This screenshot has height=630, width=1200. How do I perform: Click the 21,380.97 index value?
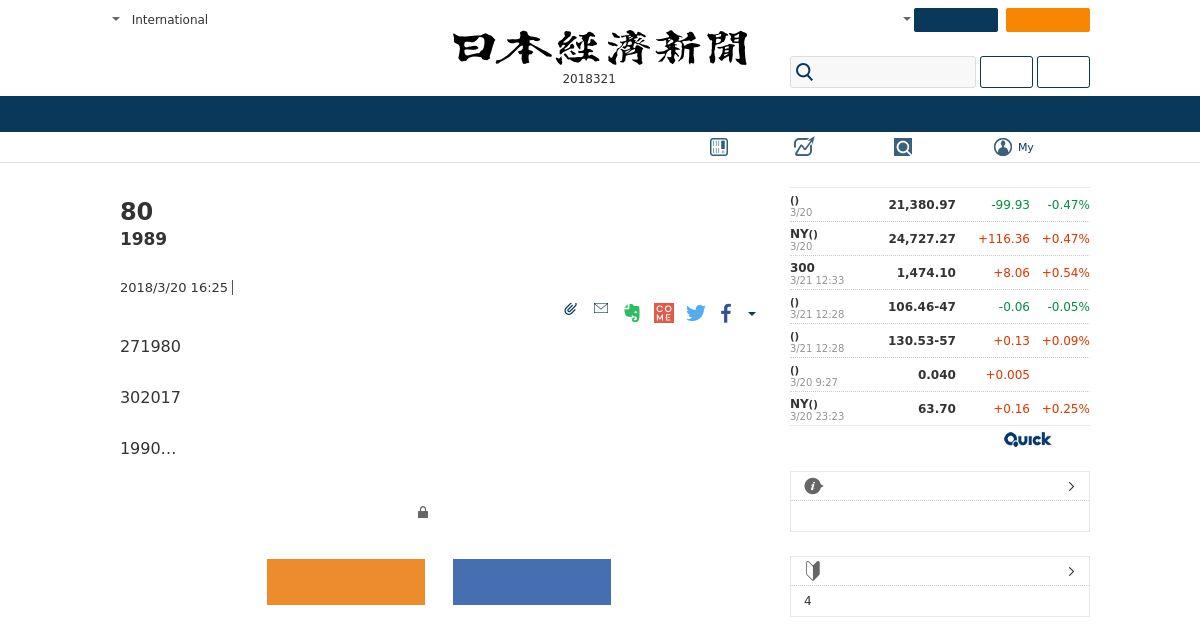(922, 204)
